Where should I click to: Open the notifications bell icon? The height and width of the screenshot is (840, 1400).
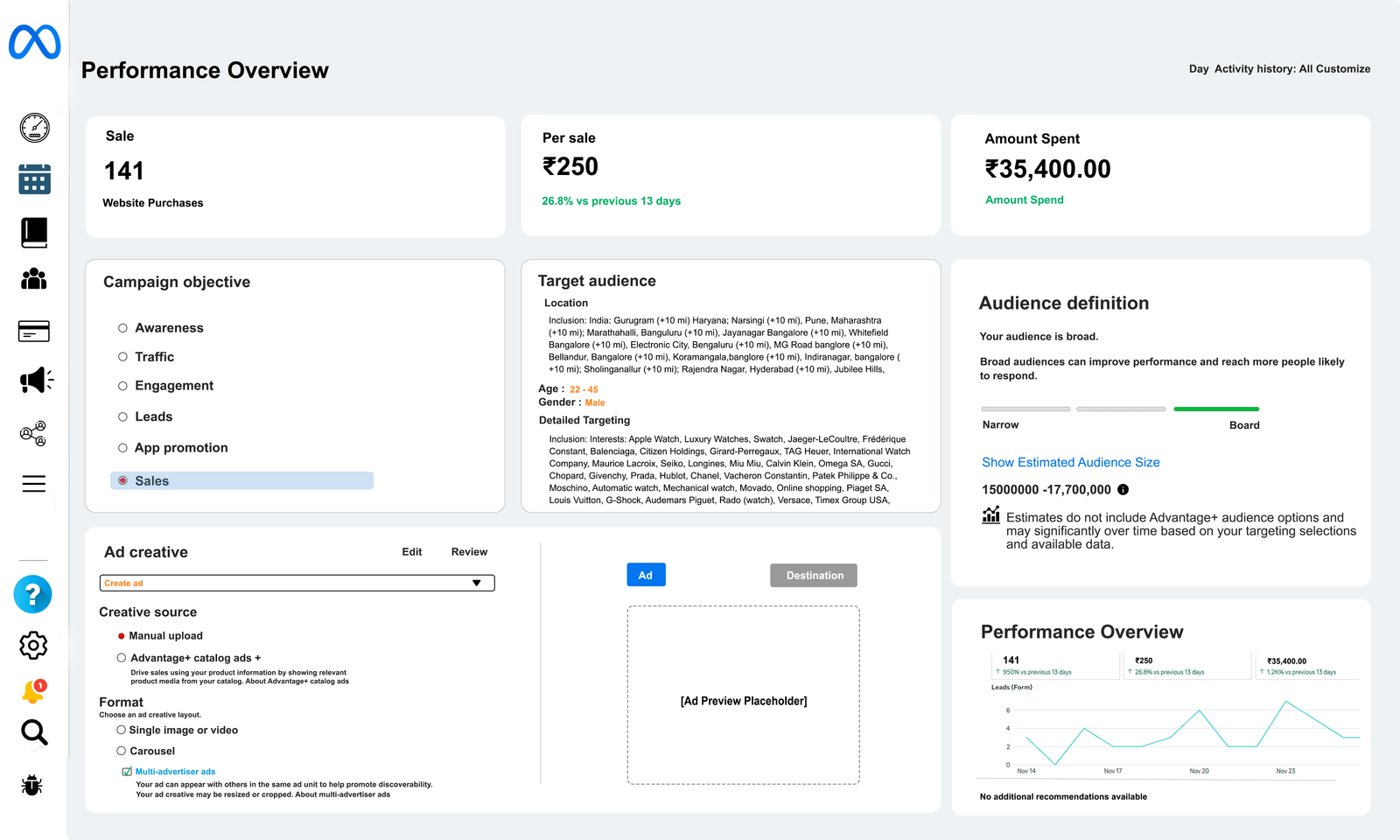tap(33, 691)
